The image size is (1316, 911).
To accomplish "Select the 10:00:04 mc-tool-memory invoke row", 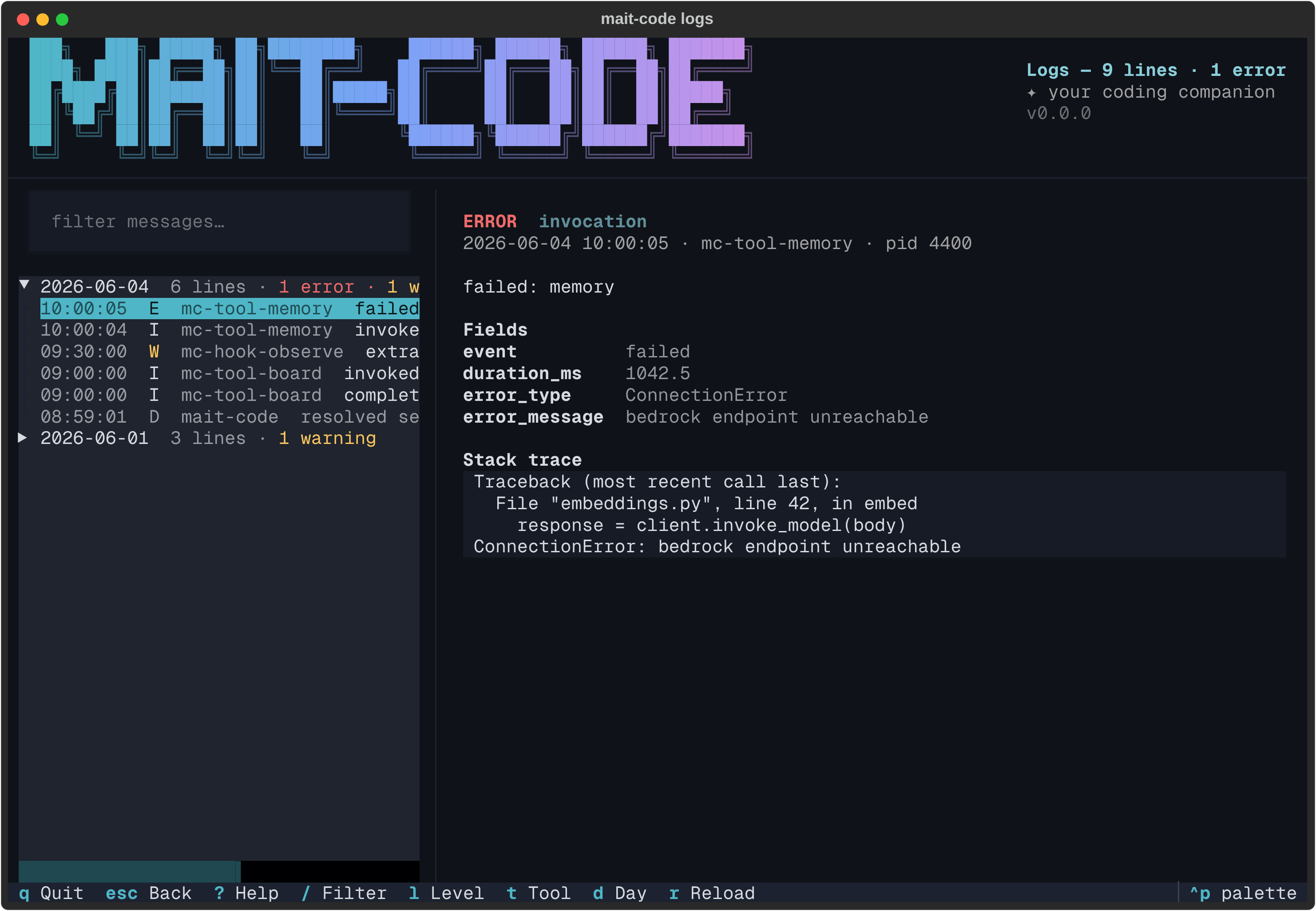I will [x=230, y=330].
